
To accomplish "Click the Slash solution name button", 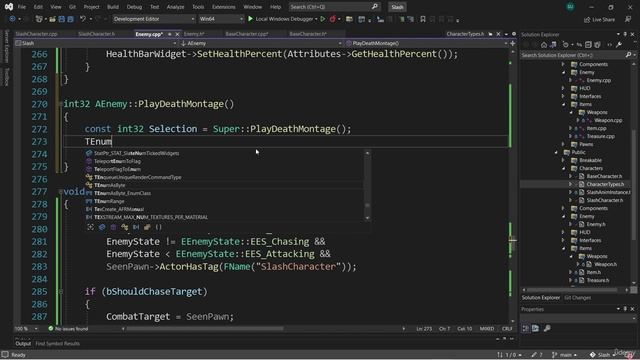I will [x=397, y=7].
